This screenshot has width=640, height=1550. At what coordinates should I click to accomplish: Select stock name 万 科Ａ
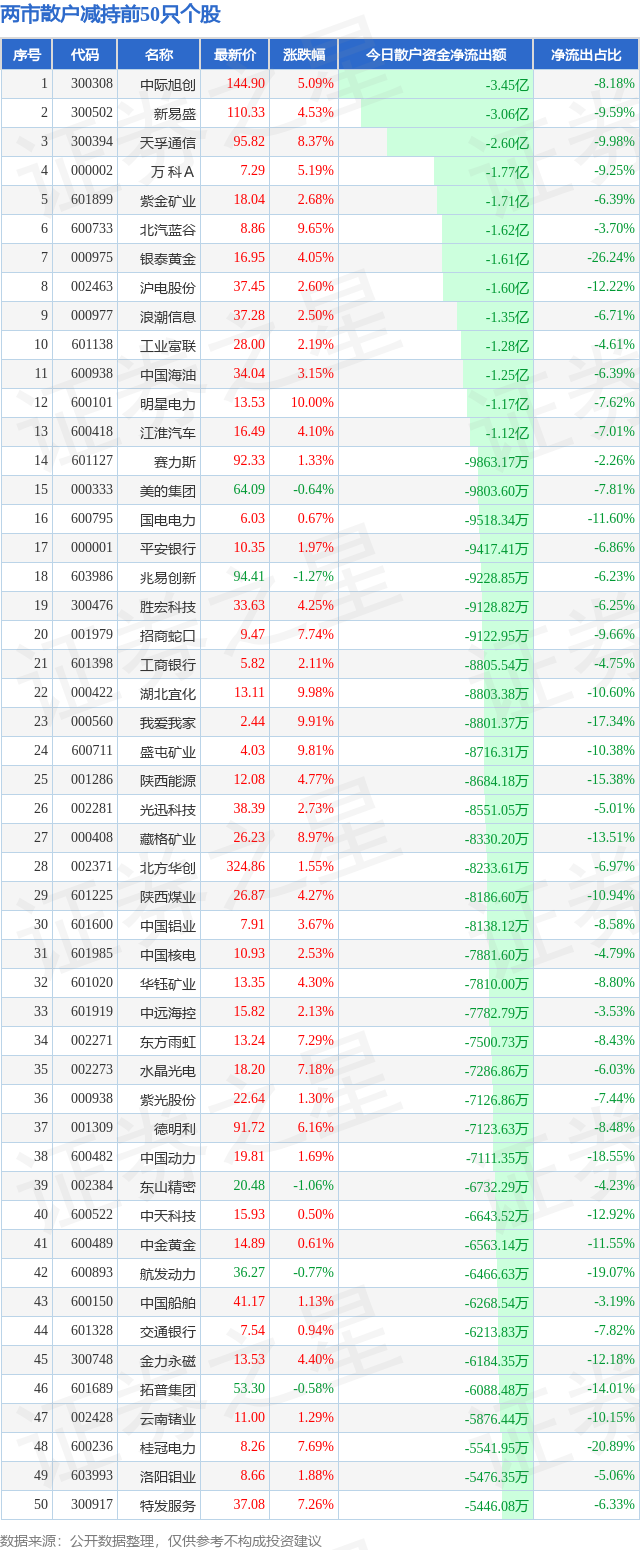click(173, 171)
